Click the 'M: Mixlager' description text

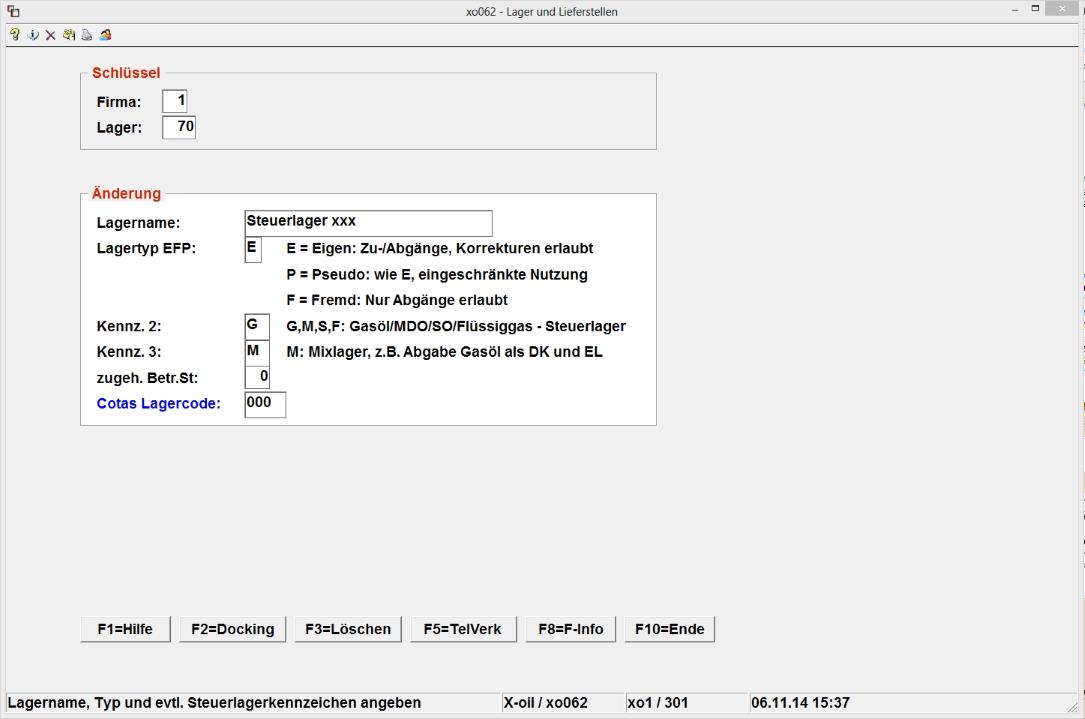(x=444, y=352)
